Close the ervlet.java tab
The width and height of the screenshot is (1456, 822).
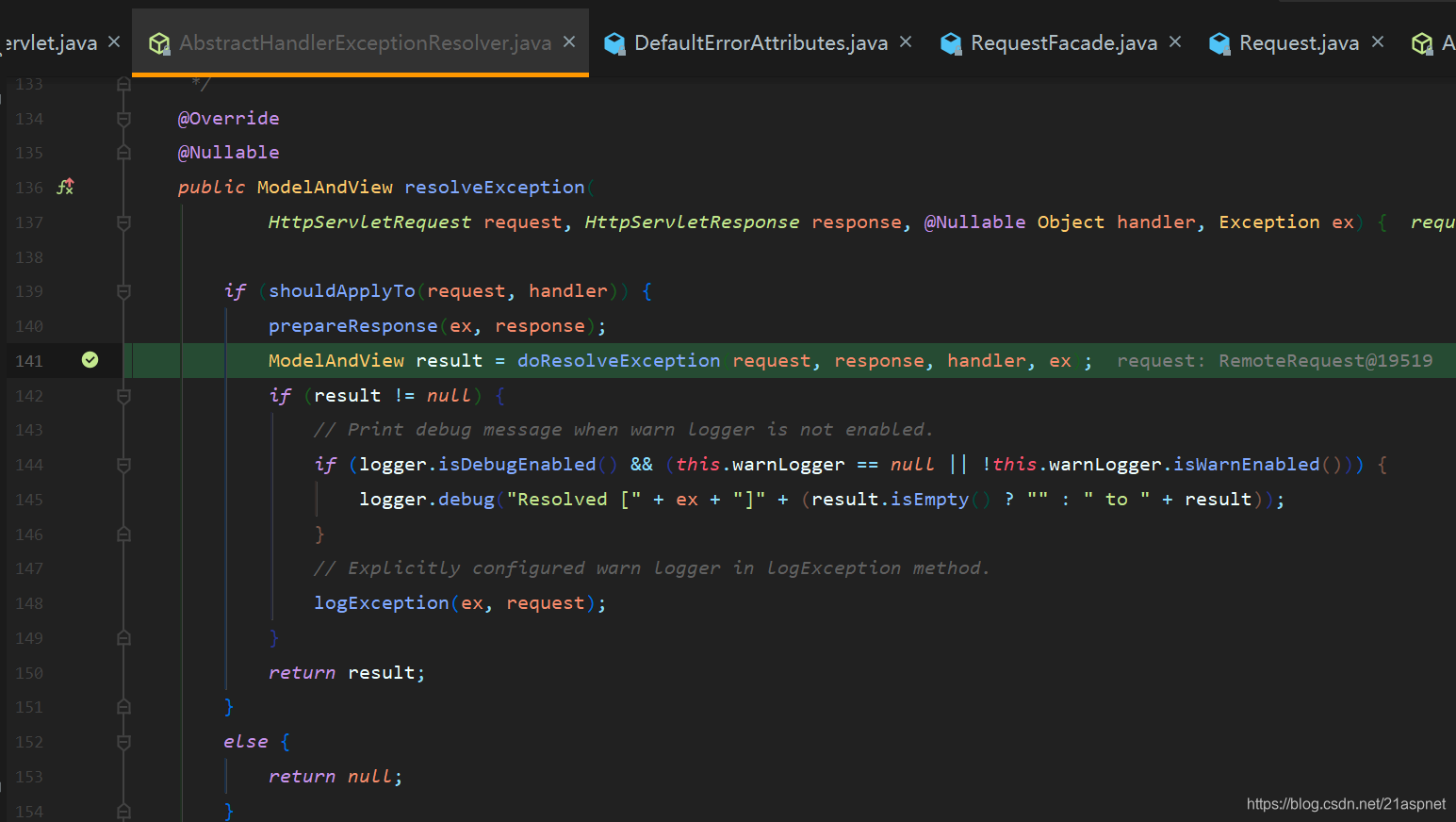114,42
